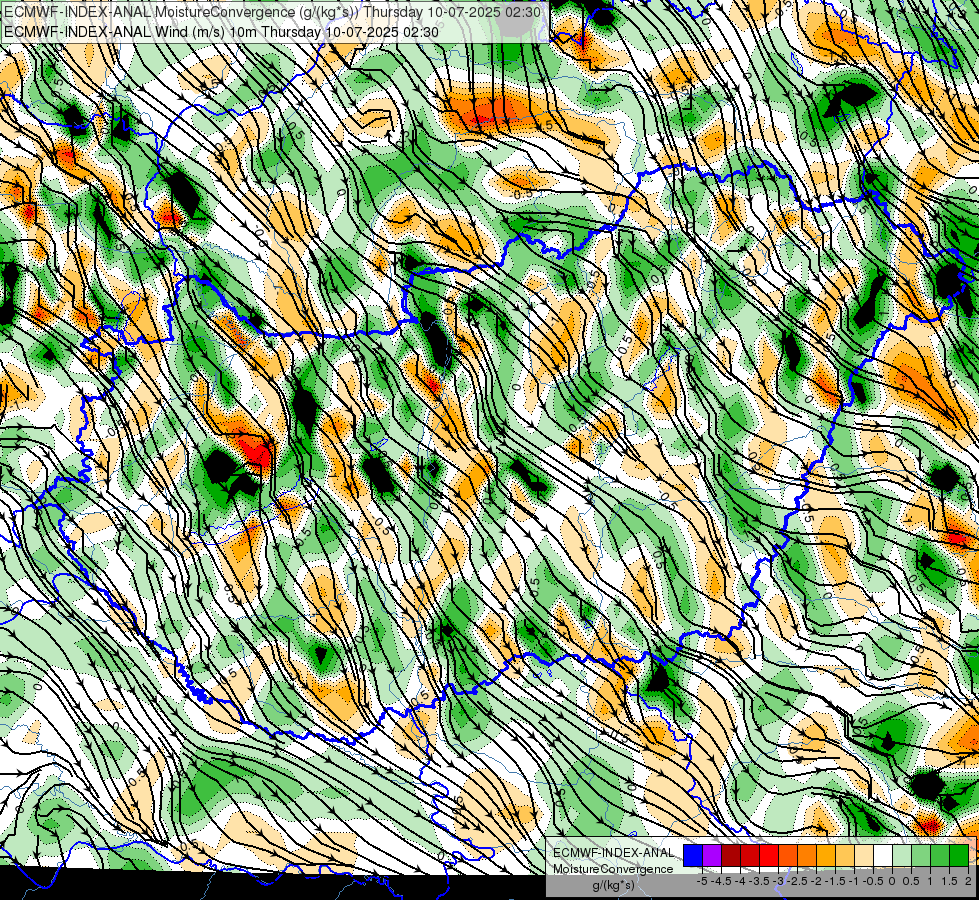Image resolution: width=979 pixels, height=900 pixels.
Task: Pick the white legend swatch
Action: (883, 856)
